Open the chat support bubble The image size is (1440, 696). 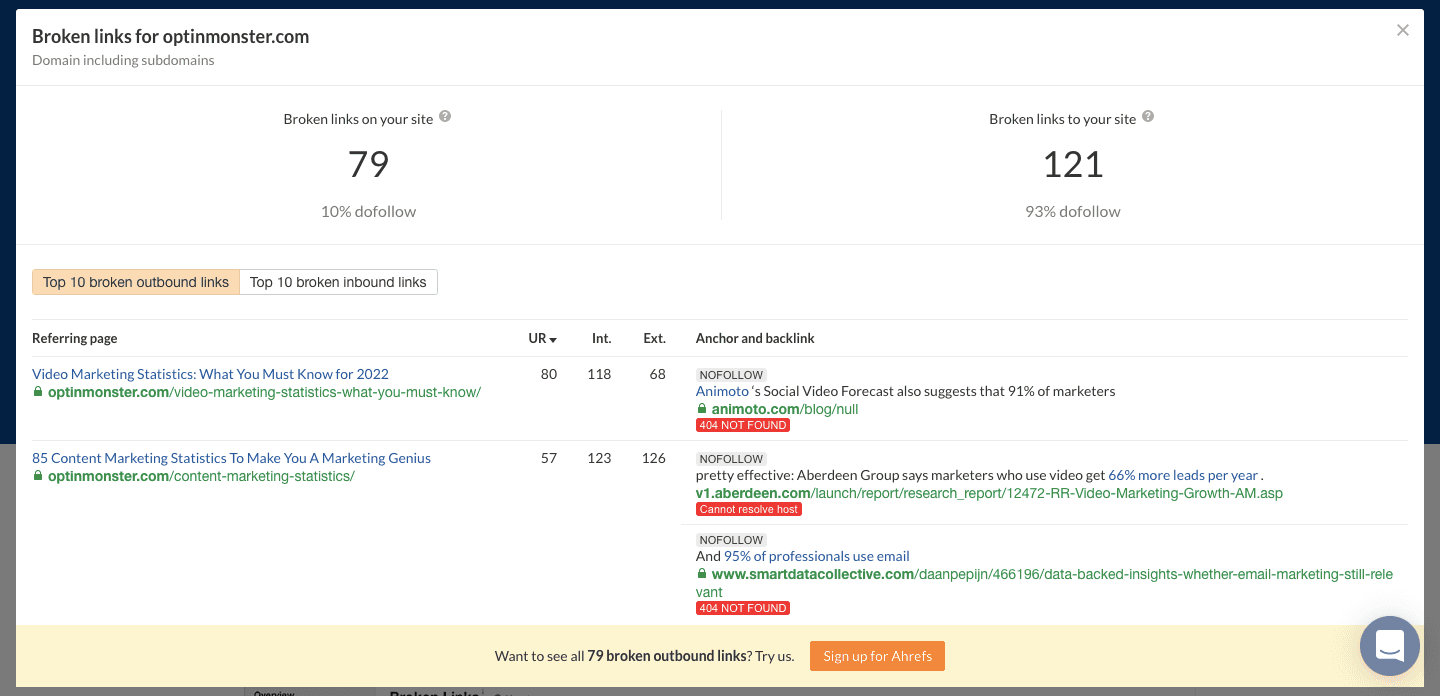pyautogui.click(x=1390, y=645)
